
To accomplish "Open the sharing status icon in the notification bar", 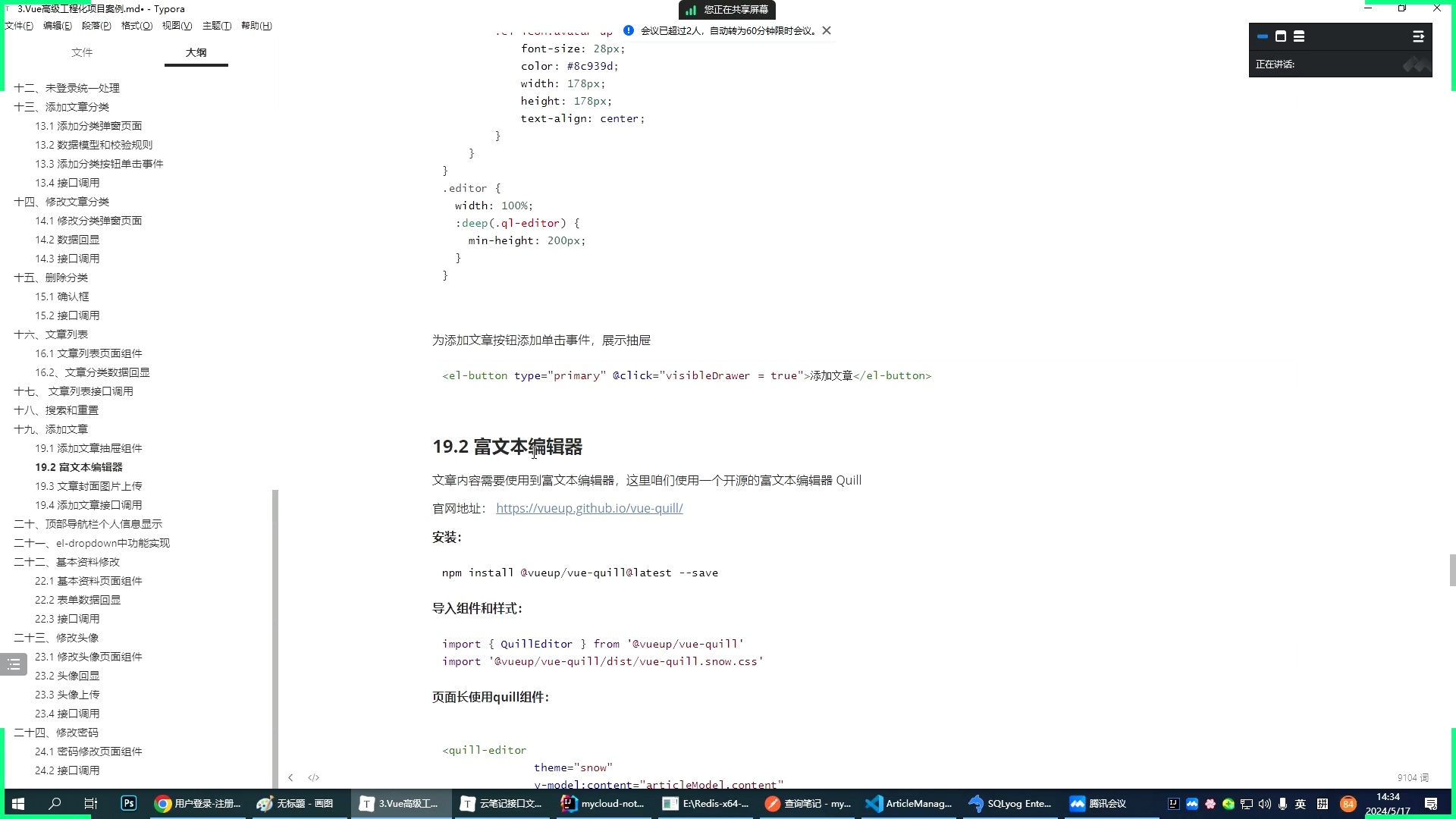I will (x=691, y=10).
